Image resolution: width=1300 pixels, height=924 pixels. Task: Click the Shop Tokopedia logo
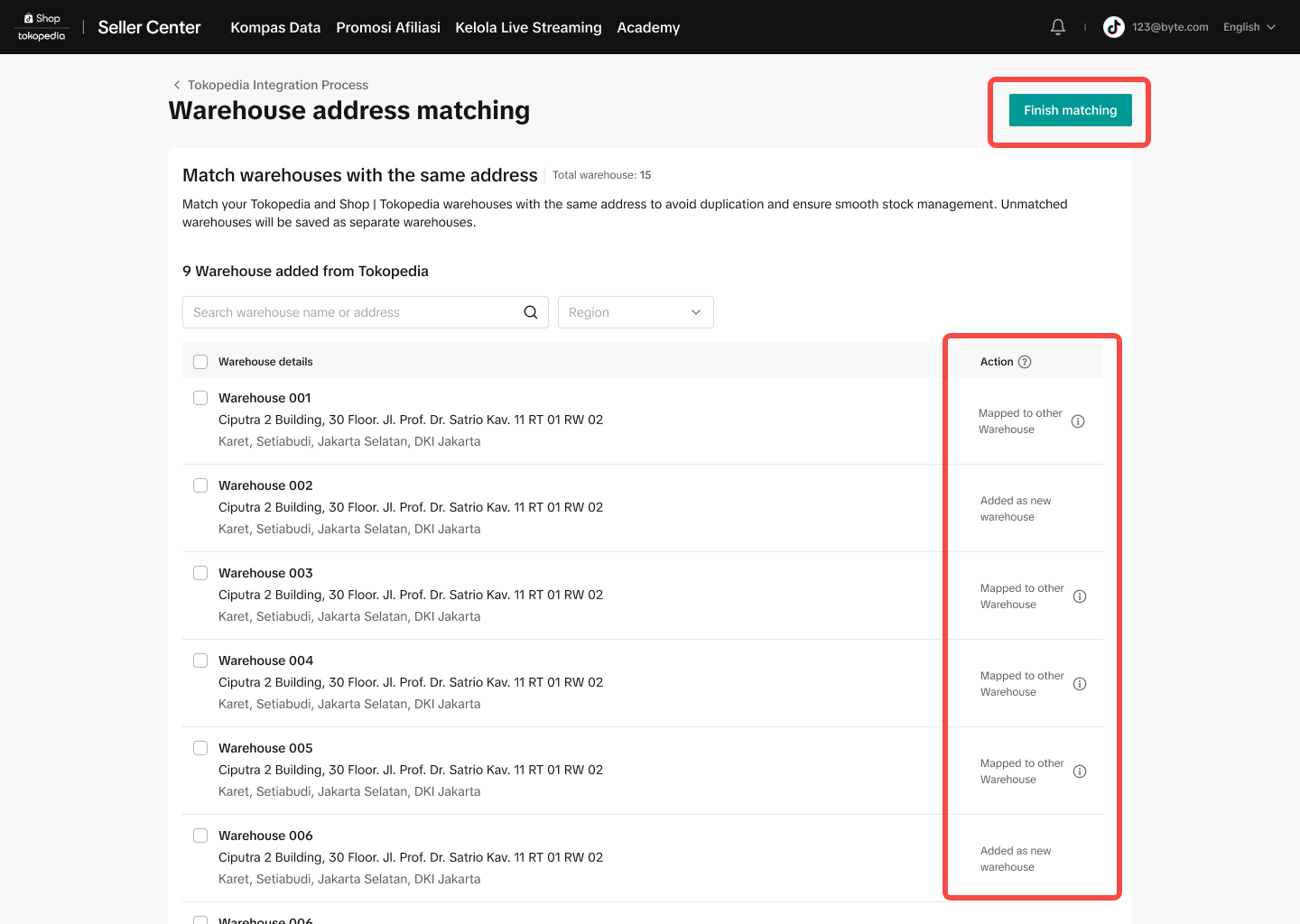(x=42, y=27)
